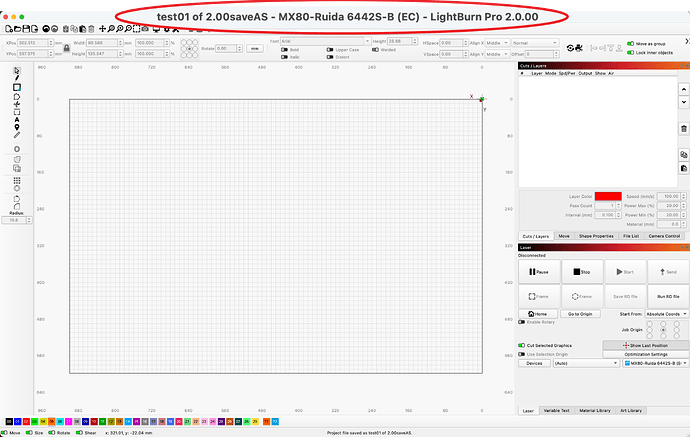
Task: Activate the Pan/Move view crosshair icon
Action: tap(102, 29)
